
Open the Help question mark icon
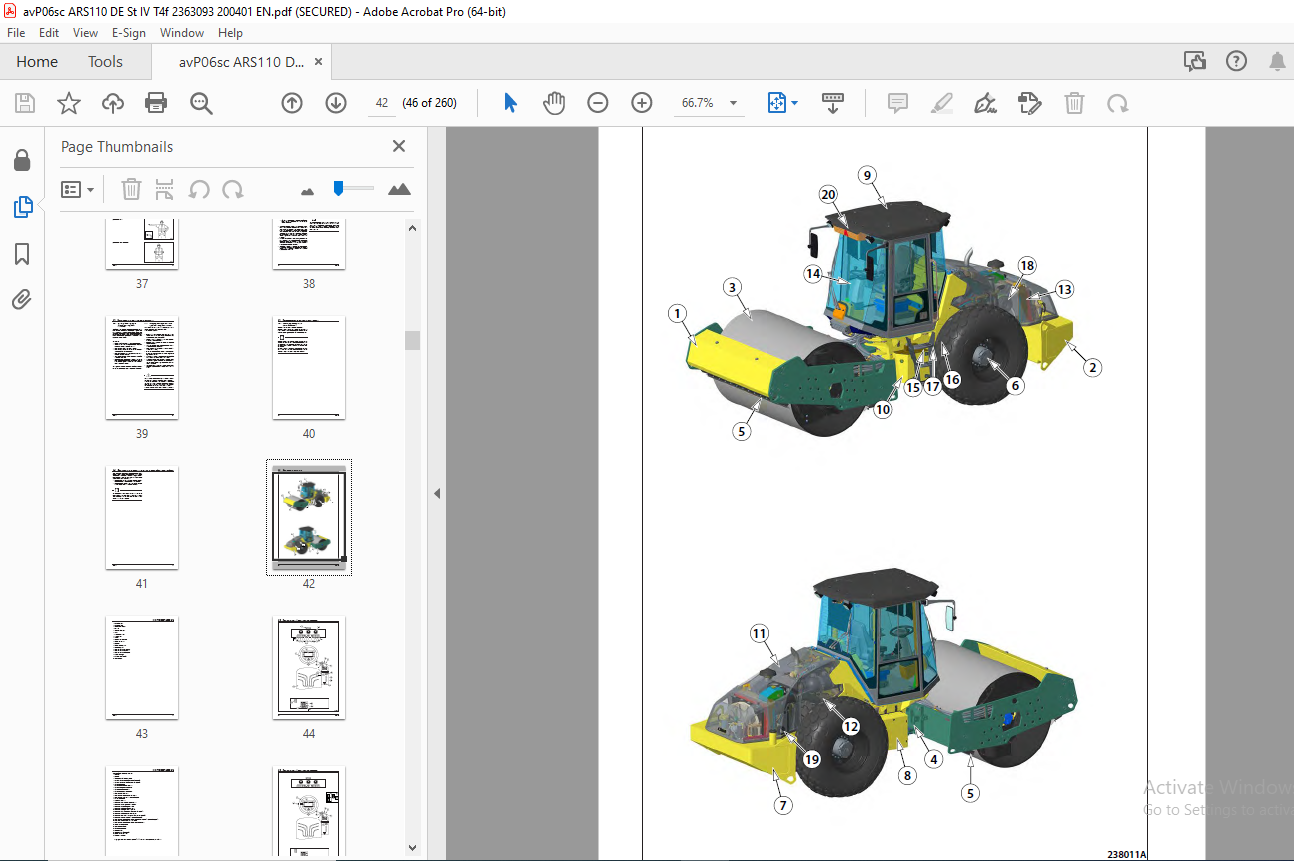click(1236, 62)
